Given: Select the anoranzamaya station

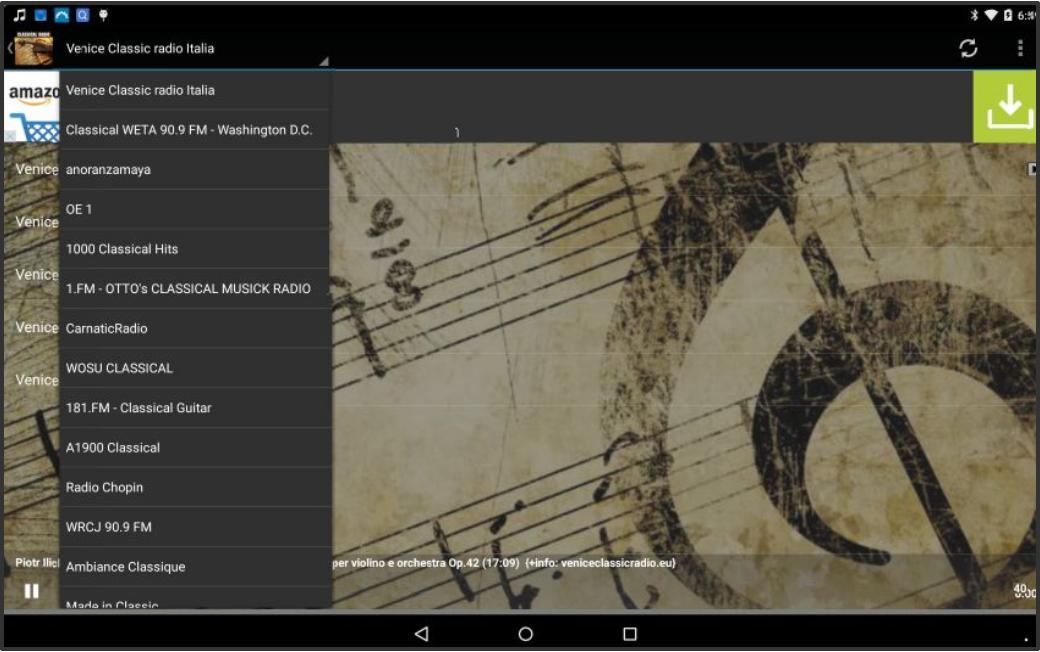Looking at the screenshot, I should [195, 170].
